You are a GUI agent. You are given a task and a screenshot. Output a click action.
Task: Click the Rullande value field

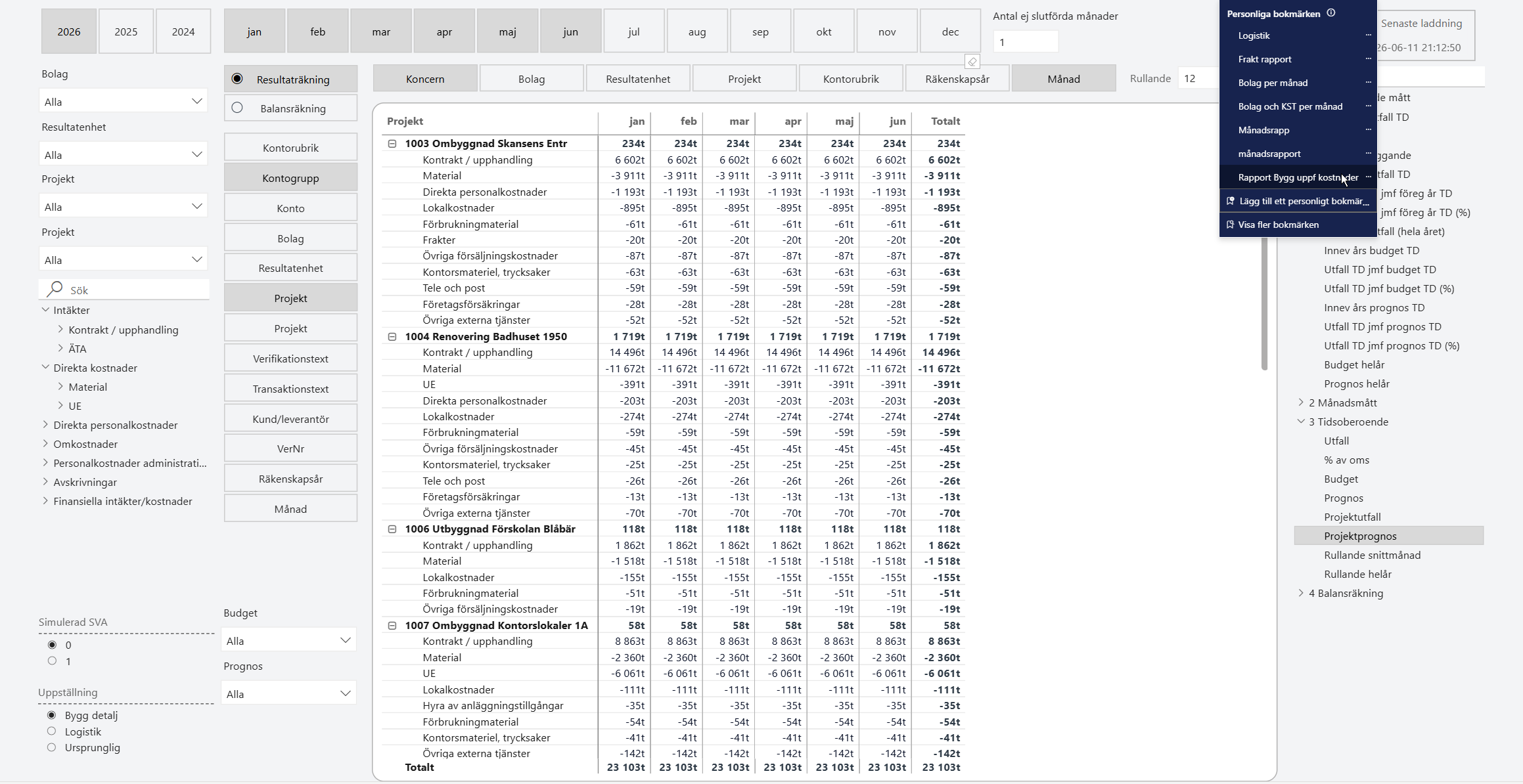pyautogui.click(x=1198, y=78)
